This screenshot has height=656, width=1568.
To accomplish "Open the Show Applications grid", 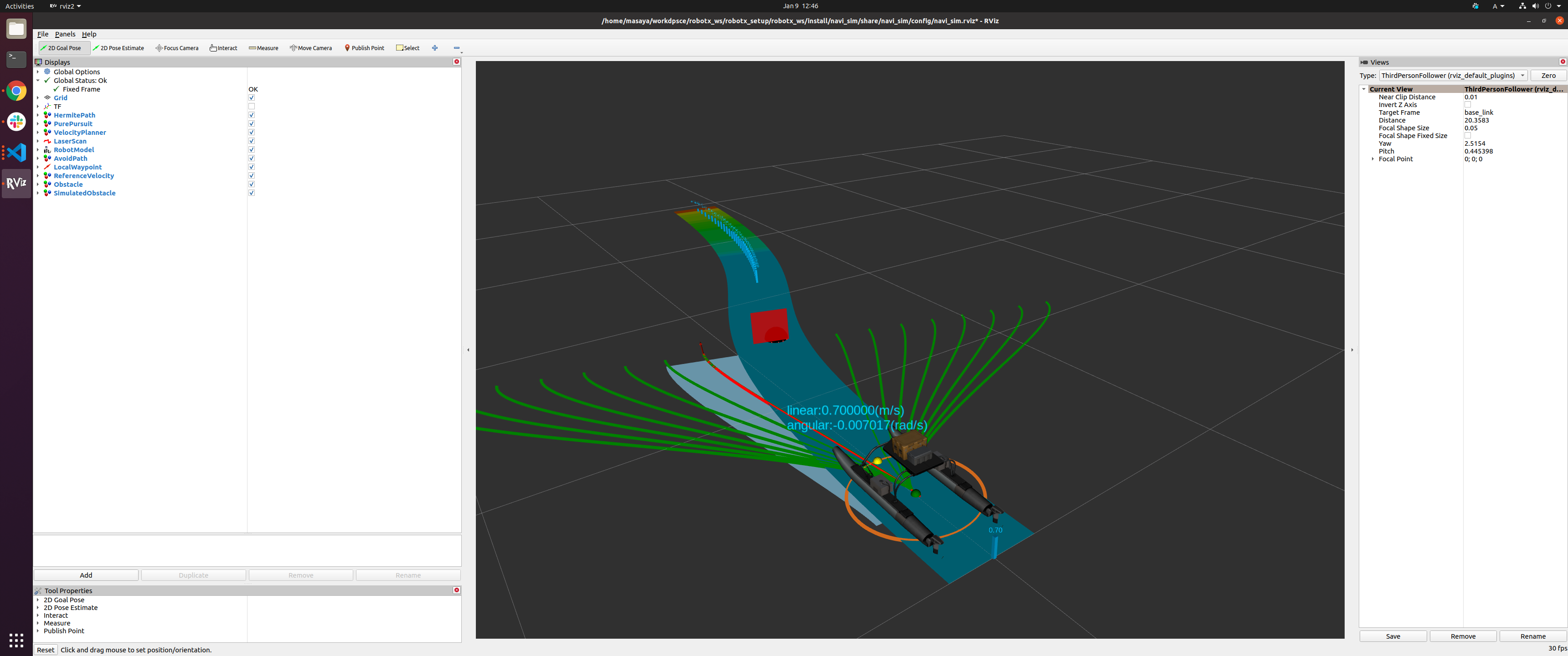I will point(16,640).
